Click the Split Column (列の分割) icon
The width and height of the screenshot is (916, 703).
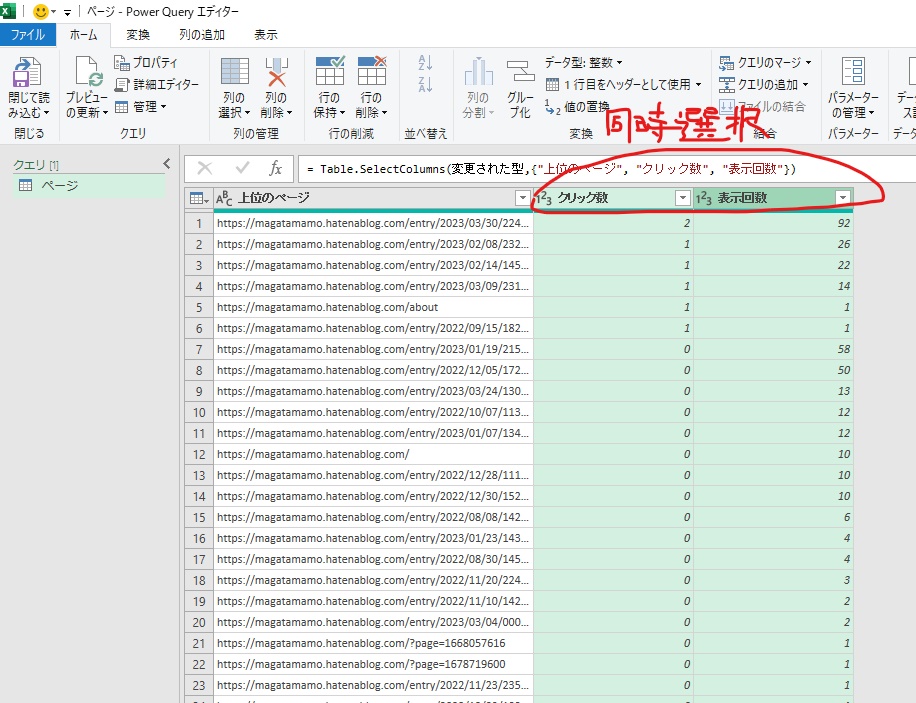click(478, 71)
